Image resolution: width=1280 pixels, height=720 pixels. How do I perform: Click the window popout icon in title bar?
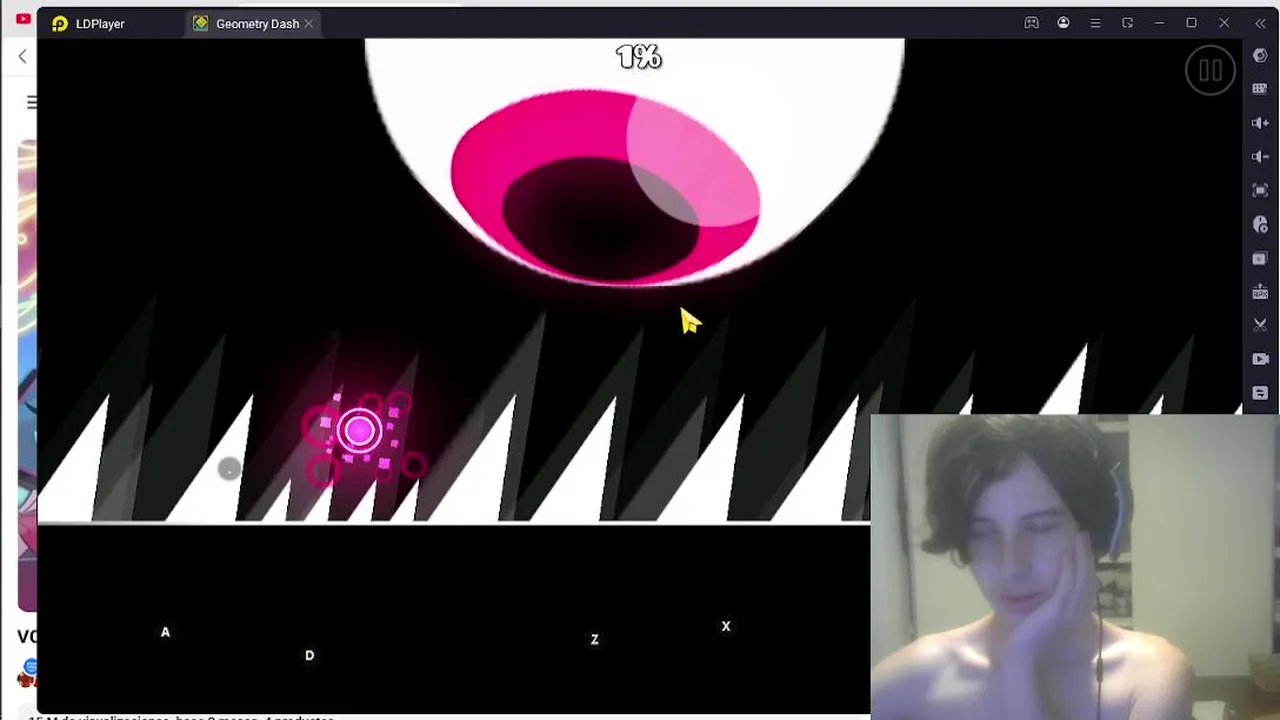pos(1127,23)
